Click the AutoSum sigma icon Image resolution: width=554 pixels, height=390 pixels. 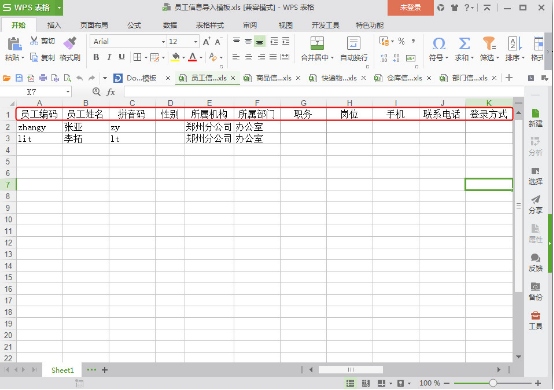[x=464, y=44]
